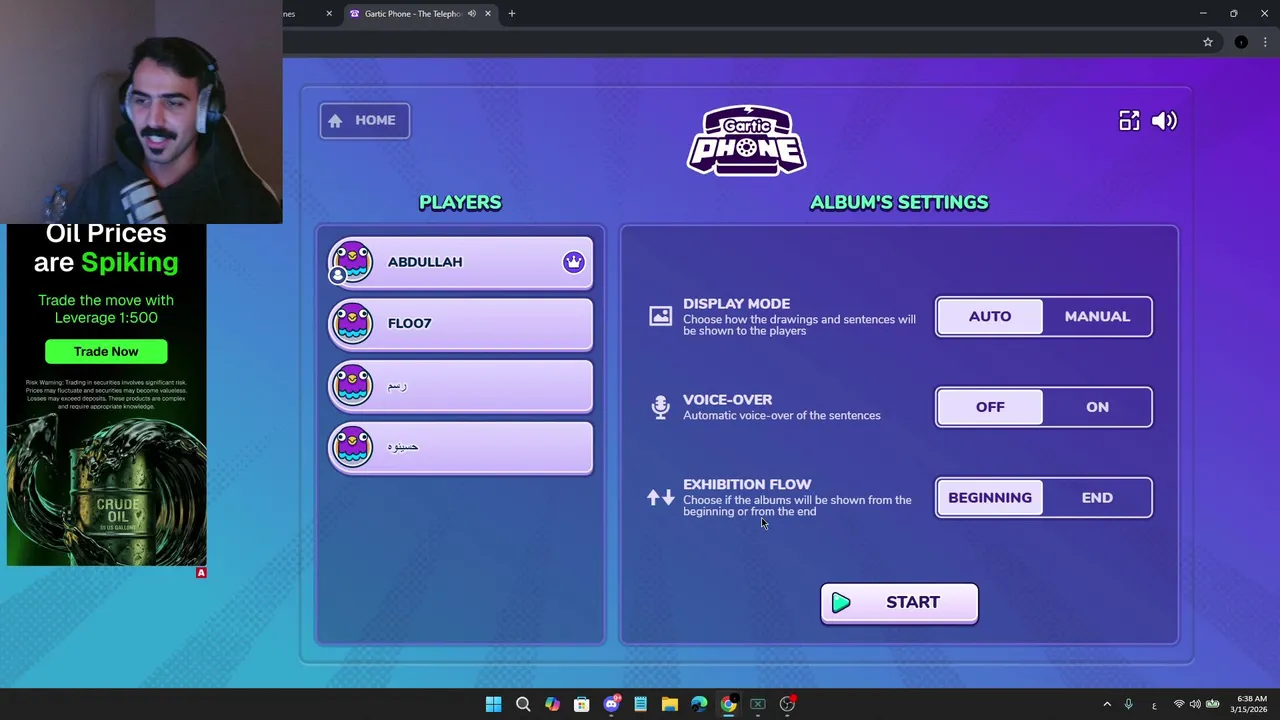1280x720 pixels.
Task: Select the FLOO7 player row
Action: coord(460,323)
